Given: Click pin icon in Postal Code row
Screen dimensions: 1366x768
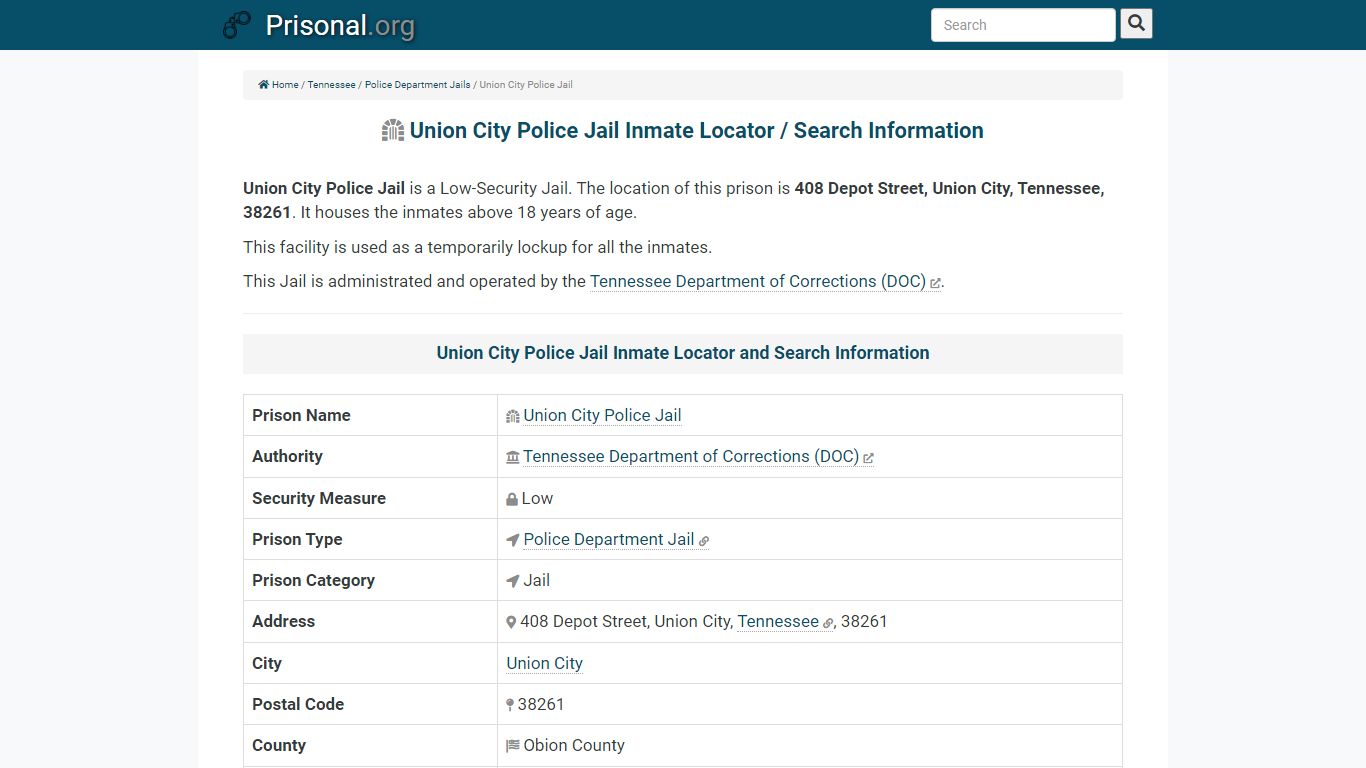Looking at the screenshot, I should pyautogui.click(x=510, y=705).
